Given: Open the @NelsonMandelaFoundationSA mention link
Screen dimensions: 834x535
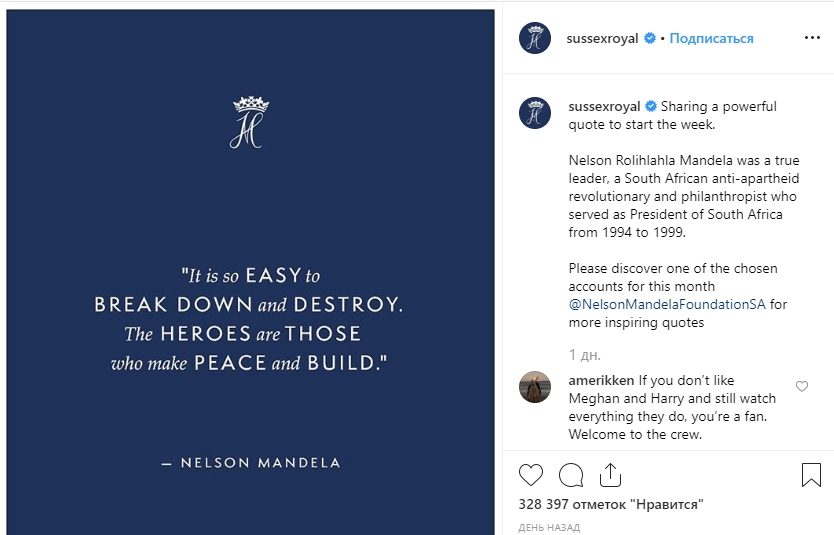Looking at the screenshot, I should coord(667,305).
